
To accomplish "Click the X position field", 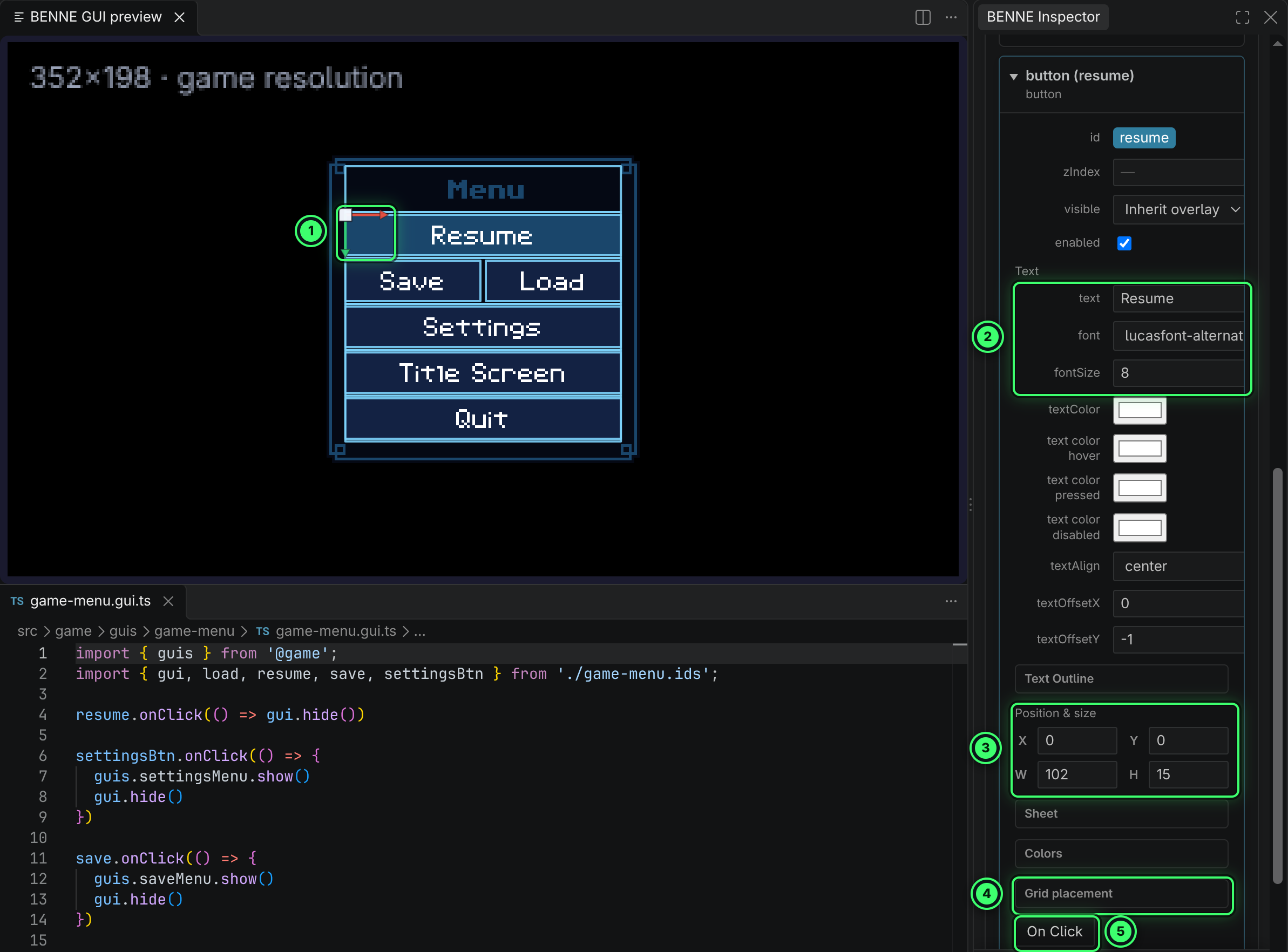I will [1077, 740].
